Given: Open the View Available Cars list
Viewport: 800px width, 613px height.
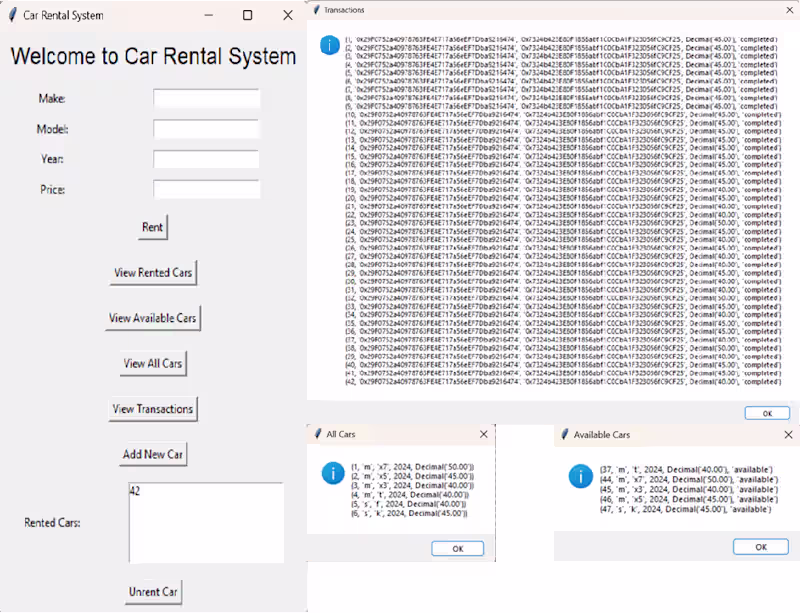Looking at the screenshot, I should (153, 318).
